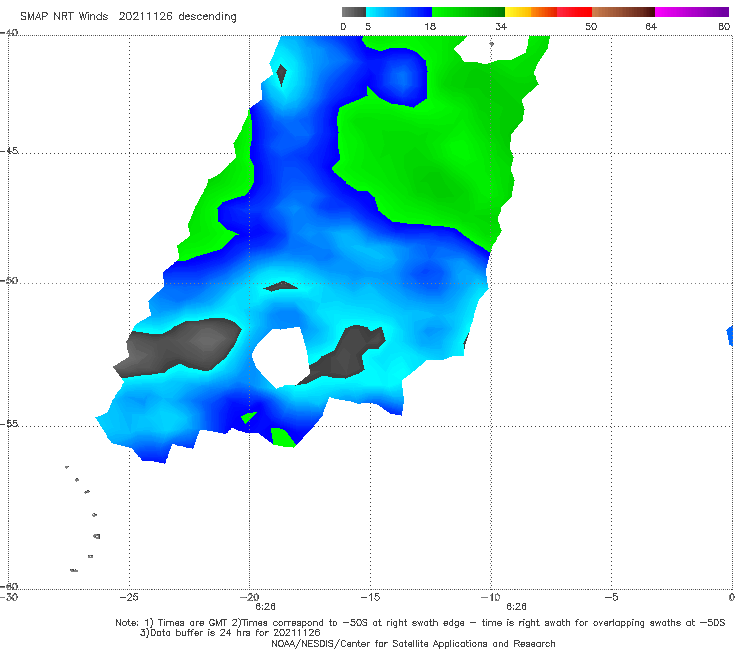Screen dimensions: 740x650
Task: Click the magenta-purple 64–80 colorbar segment
Action: coord(692,12)
